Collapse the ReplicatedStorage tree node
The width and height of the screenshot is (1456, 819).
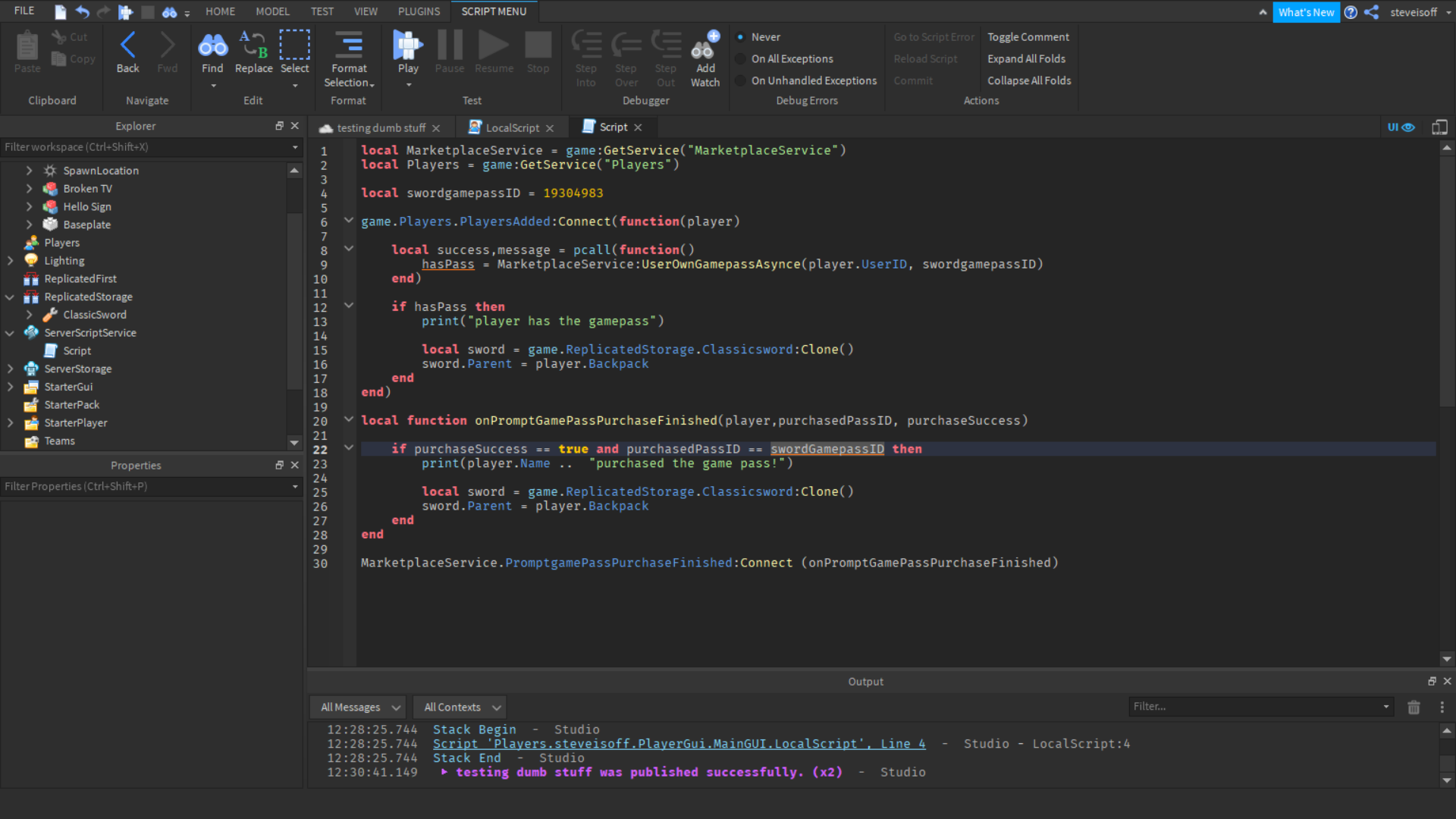[x=11, y=297]
